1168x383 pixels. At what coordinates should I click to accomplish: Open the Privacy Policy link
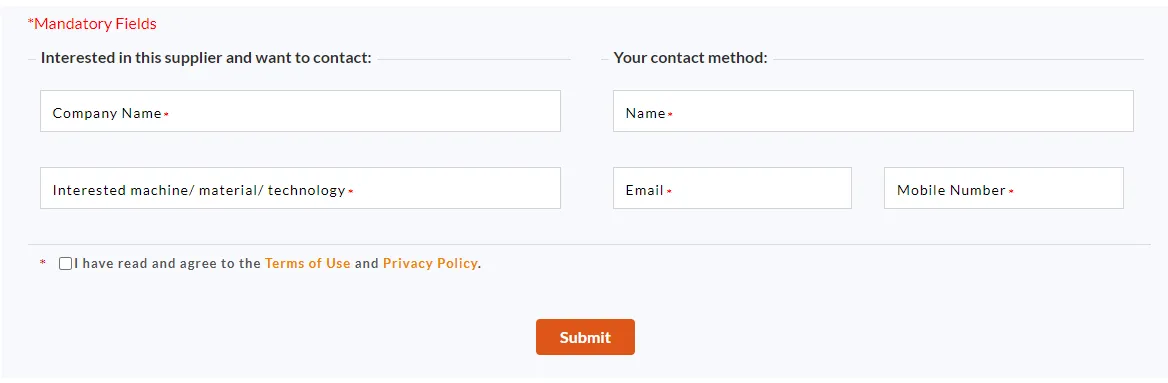(x=430, y=263)
